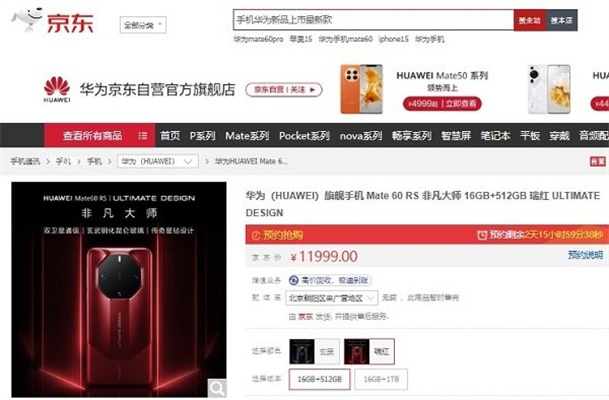Choose the 16GB+512GB version
Screen dimensions: 609x400
pyautogui.click(x=319, y=379)
